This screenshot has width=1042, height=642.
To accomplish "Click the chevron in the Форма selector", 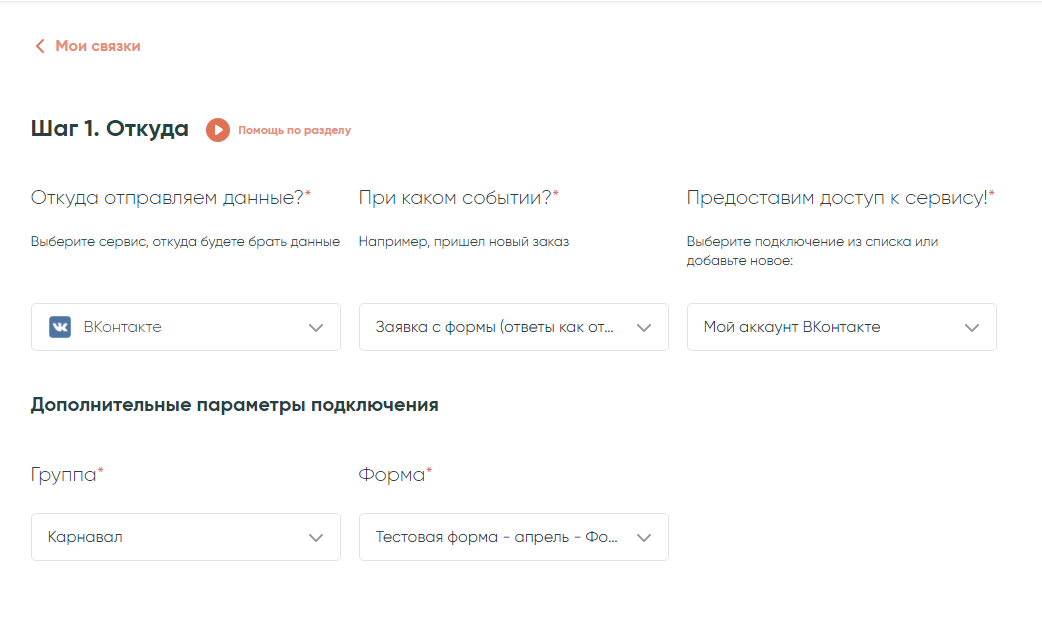I will (x=644, y=537).
